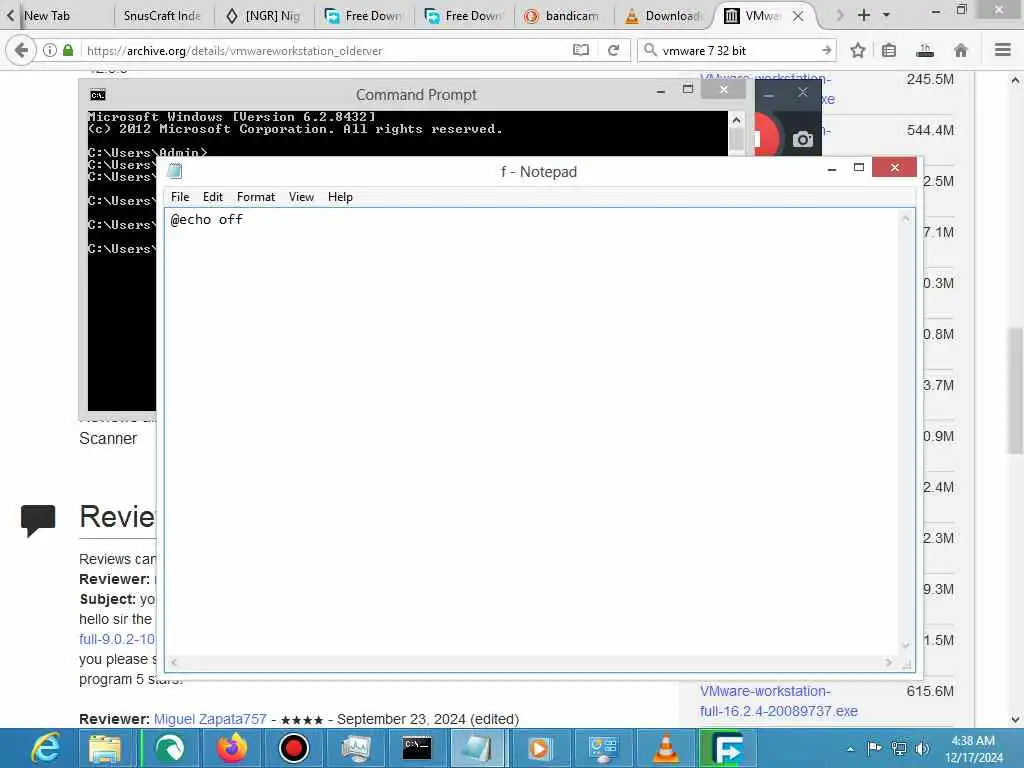Switch to the Download tab with VLC cone

(664, 16)
